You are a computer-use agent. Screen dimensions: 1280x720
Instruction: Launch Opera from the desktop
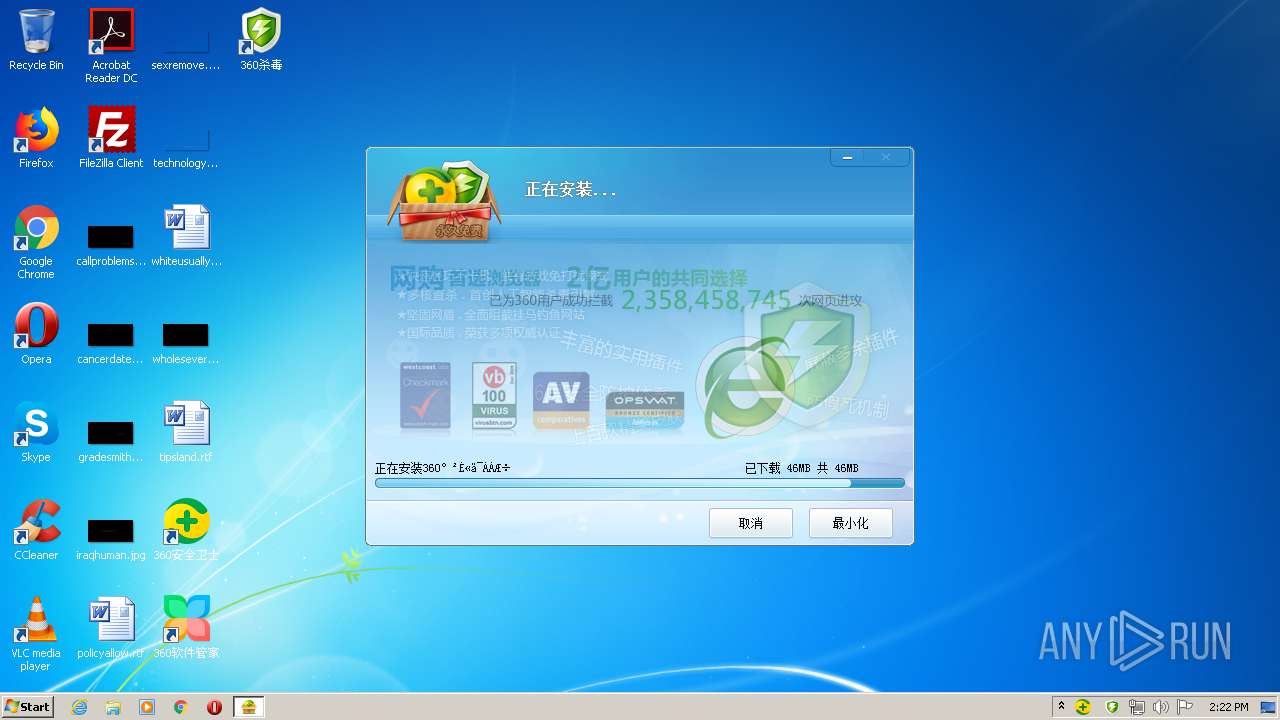coord(36,334)
